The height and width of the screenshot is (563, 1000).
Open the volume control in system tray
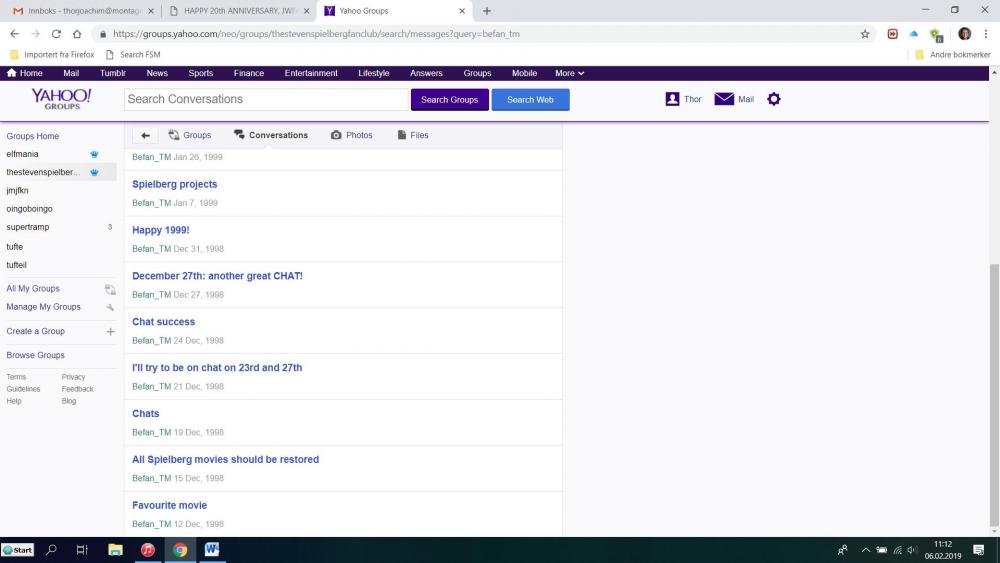(x=912, y=550)
